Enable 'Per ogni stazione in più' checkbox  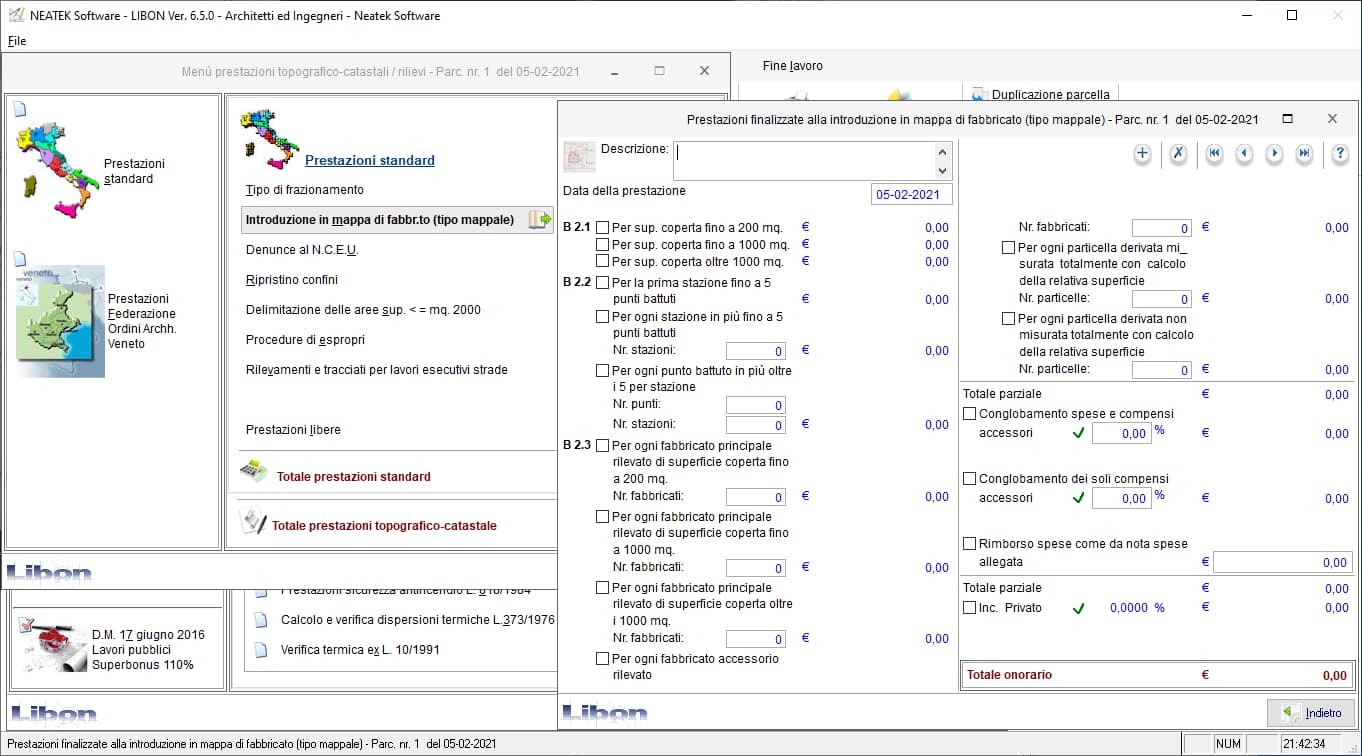[602, 317]
